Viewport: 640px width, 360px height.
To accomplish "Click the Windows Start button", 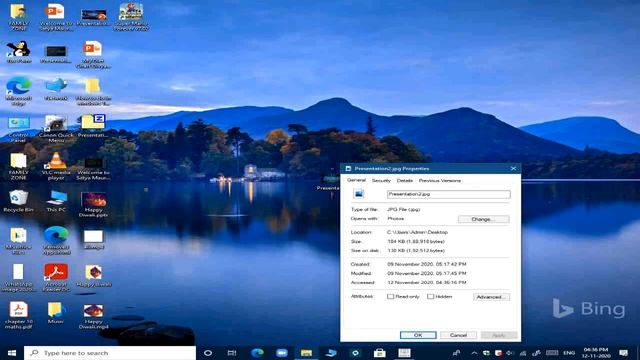I will 12,353.
